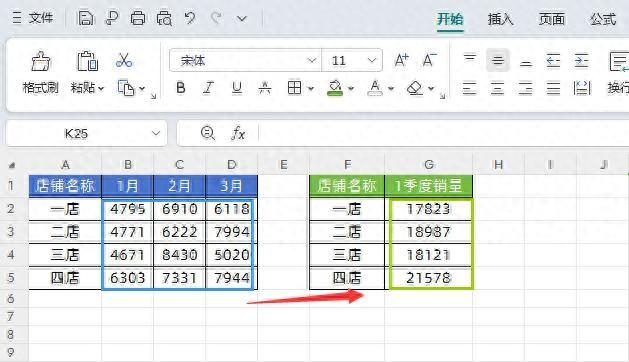Click the Print icon

tap(138, 18)
